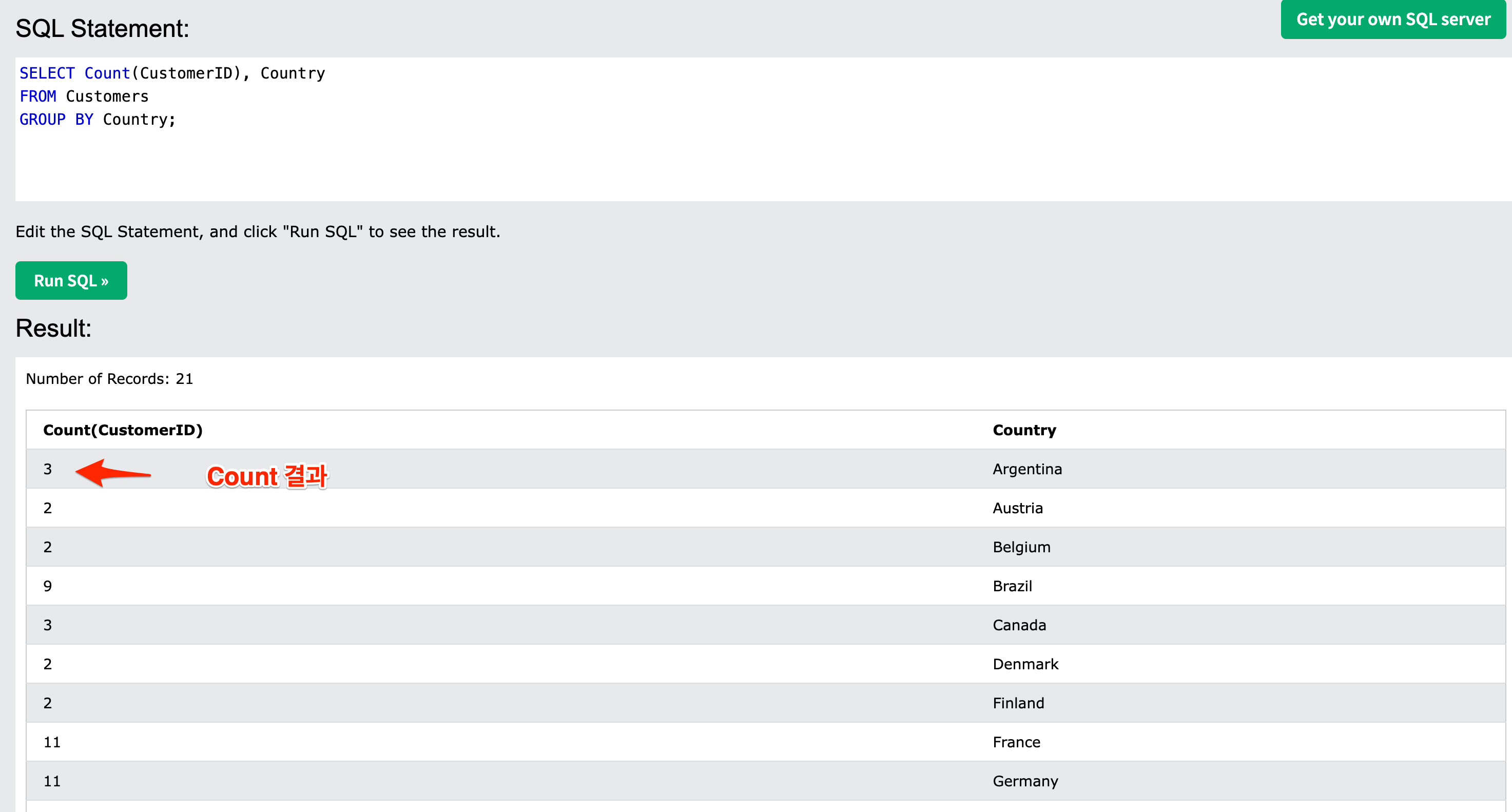Click the GROUP BY keyword in the query

tap(56, 119)
